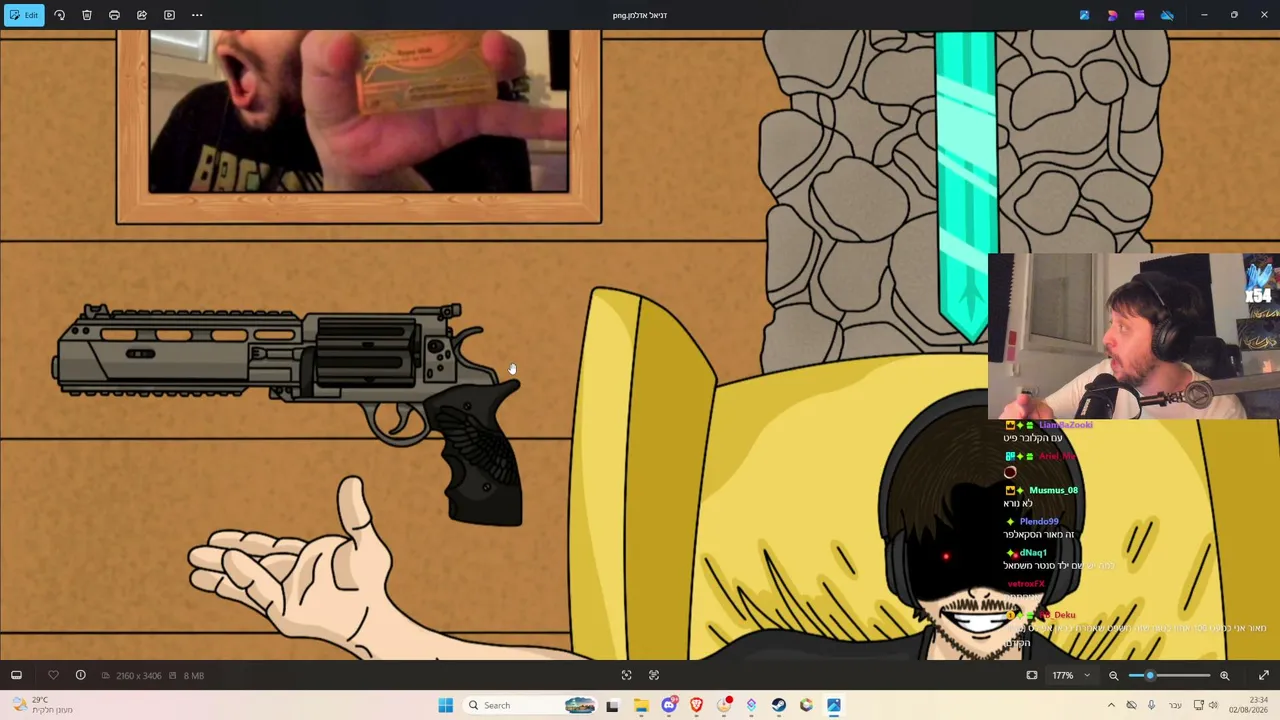This screenshot has height=720, width=1280.
Task: Open Discord from the taskbar
Action: (669, 705)
